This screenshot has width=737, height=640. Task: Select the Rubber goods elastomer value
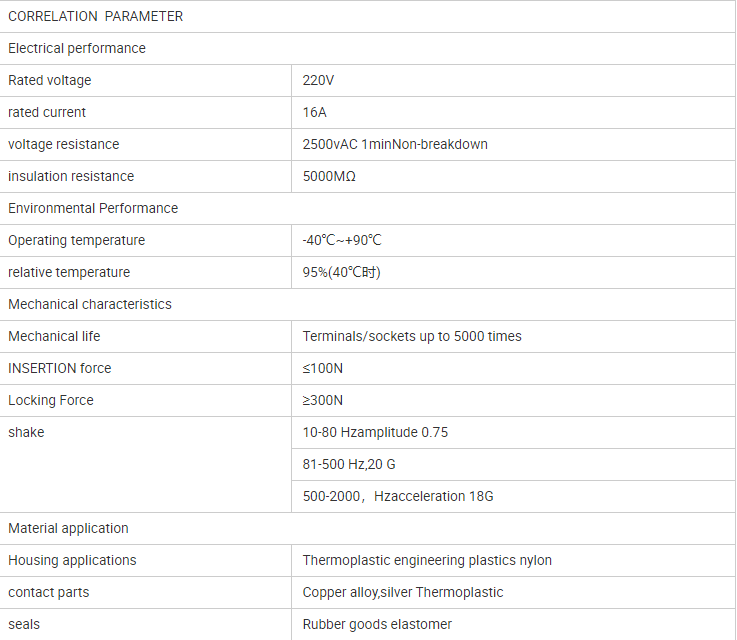pos(377,624)
